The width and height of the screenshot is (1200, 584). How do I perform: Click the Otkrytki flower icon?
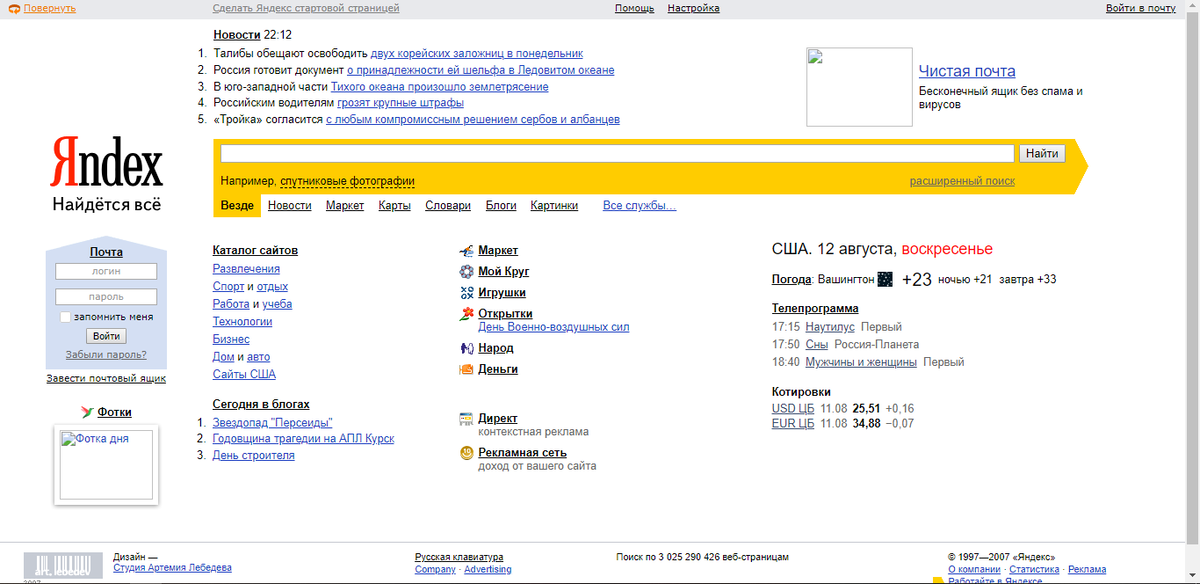(466, 314)
